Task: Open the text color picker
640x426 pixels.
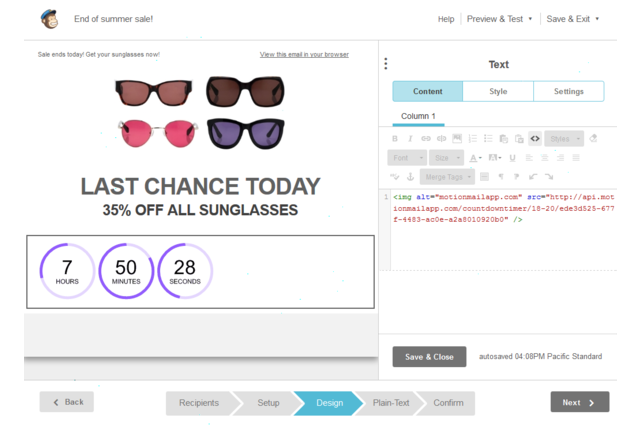Action: tap(475, 158)
